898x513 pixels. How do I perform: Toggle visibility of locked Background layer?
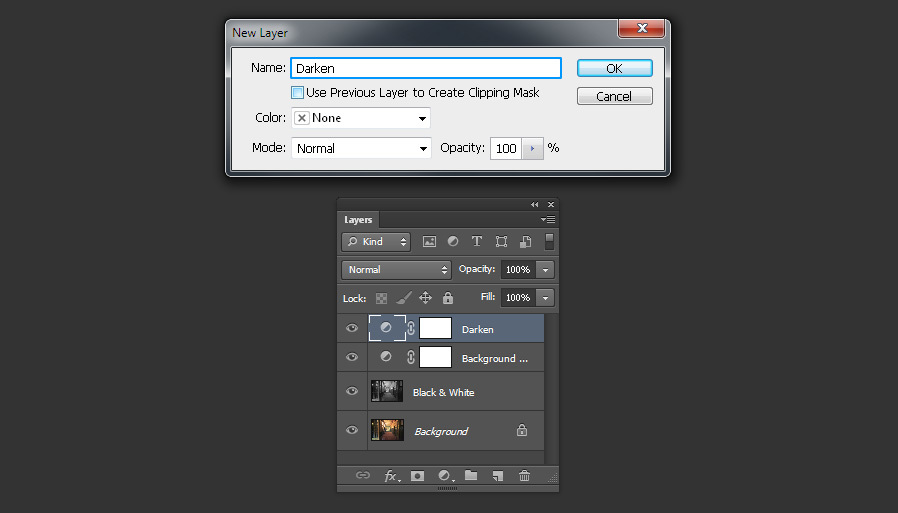pos(352,430)
